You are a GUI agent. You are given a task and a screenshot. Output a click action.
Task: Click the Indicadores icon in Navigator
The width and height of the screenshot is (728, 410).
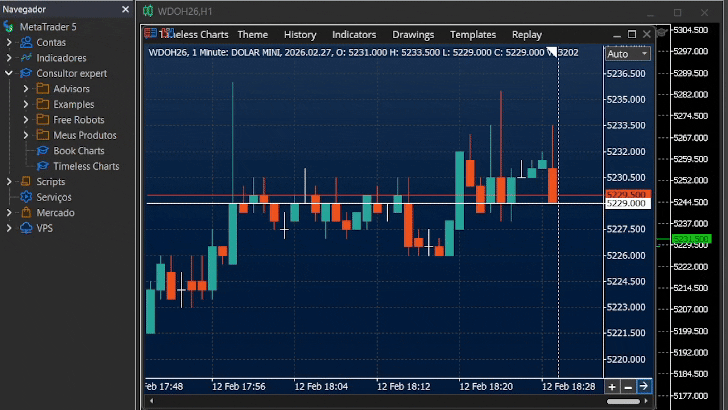26,58
